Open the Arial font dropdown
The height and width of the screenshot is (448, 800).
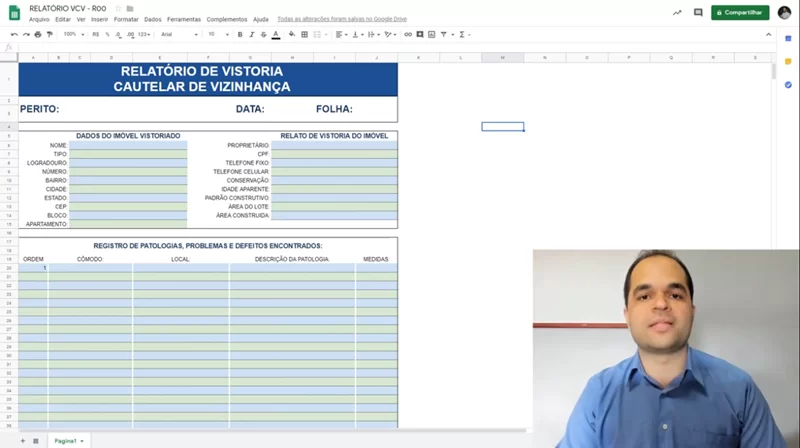click(x=179, y=35)
